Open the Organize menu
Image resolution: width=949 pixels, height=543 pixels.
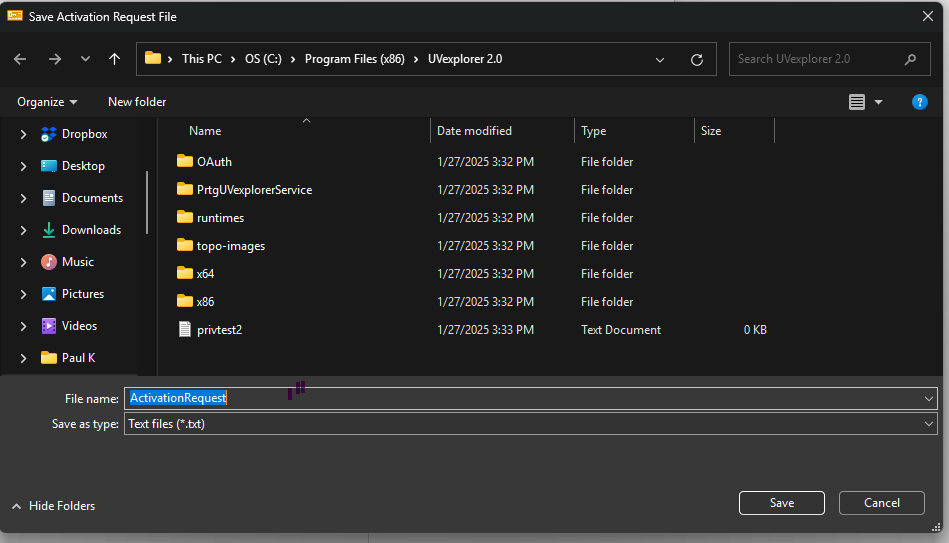coord(47,102)
